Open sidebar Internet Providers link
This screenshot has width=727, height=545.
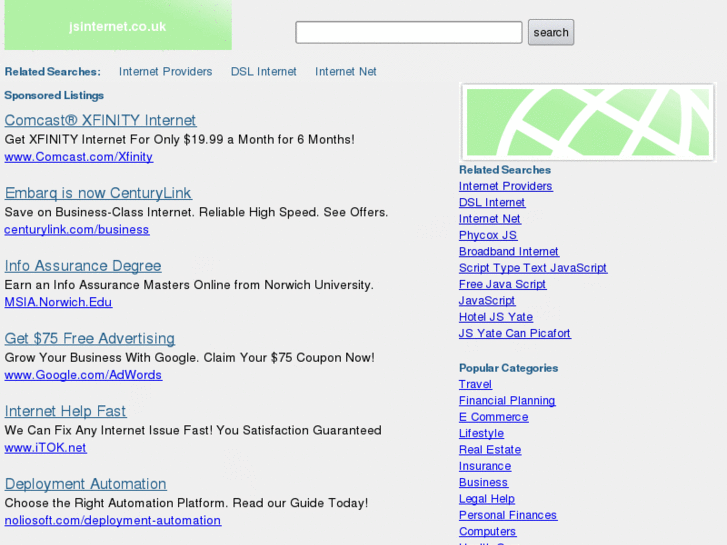pyautogui.click(x=506, y=186)
